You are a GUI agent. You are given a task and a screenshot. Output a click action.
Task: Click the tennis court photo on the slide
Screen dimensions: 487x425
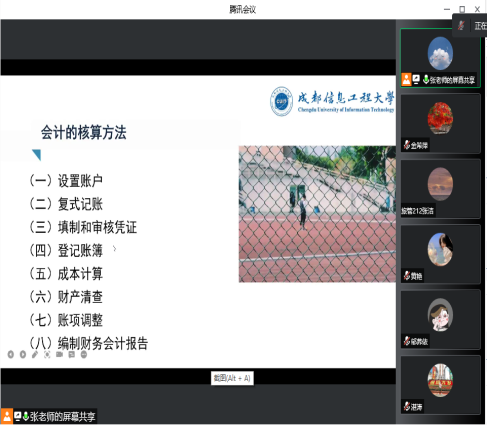[317, 214]
